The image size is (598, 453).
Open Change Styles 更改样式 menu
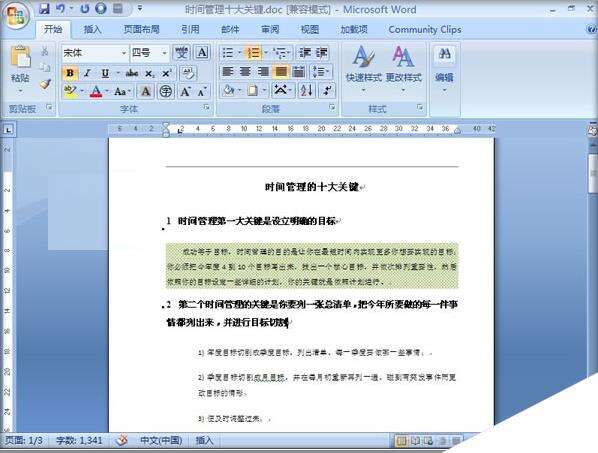tap(403, 69)
